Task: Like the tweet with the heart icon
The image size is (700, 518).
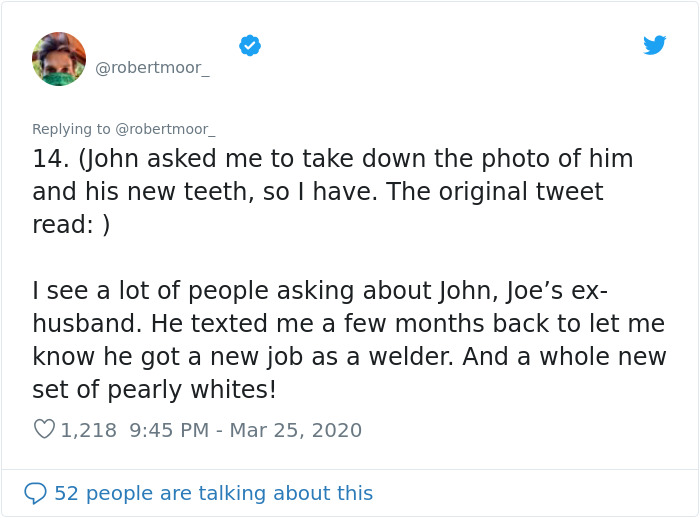Action: [x=44, y=430]
